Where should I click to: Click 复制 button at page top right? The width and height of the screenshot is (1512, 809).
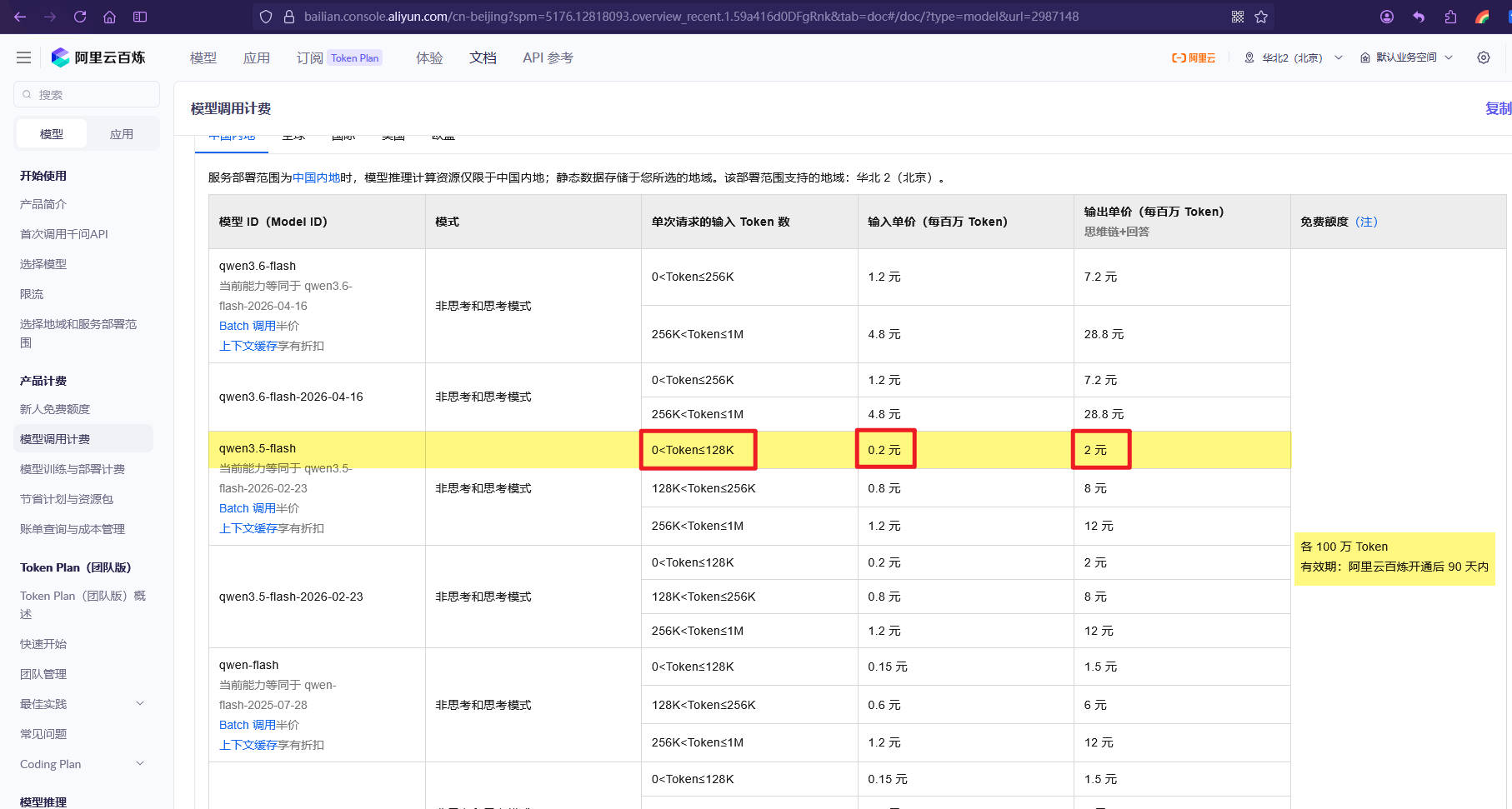(1498, 108)
